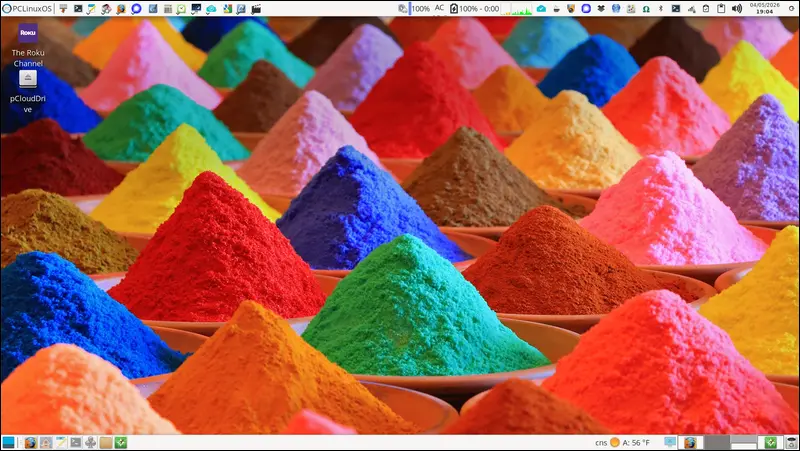Open the calculator launcher in top panel
This screenshot has height=451, width=800.
[168, 9]
